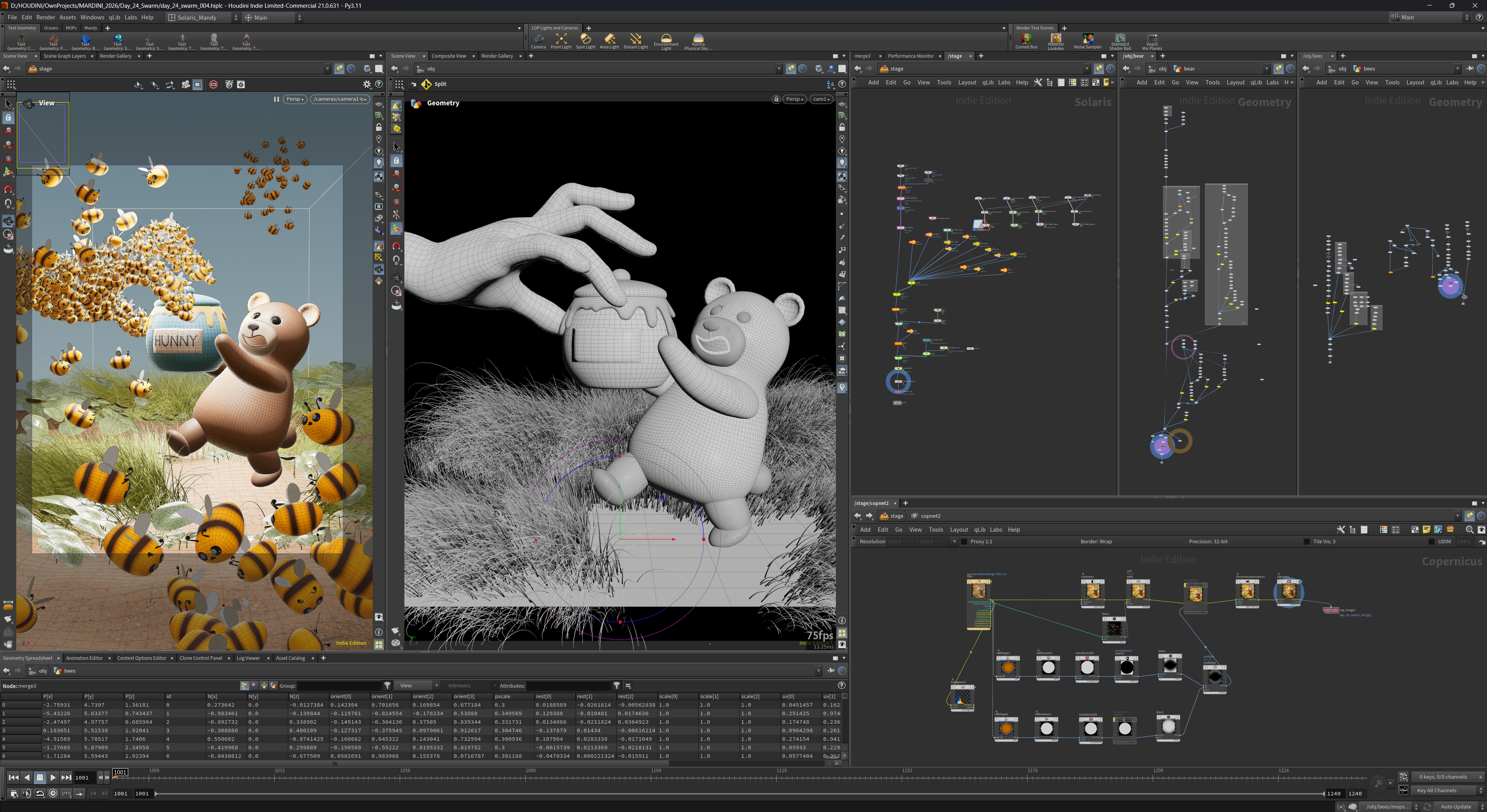Viewport: 1487px width, 812px height.
Task: Toggle primitive attributes display in spreadsheet
Action: pyautogui.click(x=264, y=686)
